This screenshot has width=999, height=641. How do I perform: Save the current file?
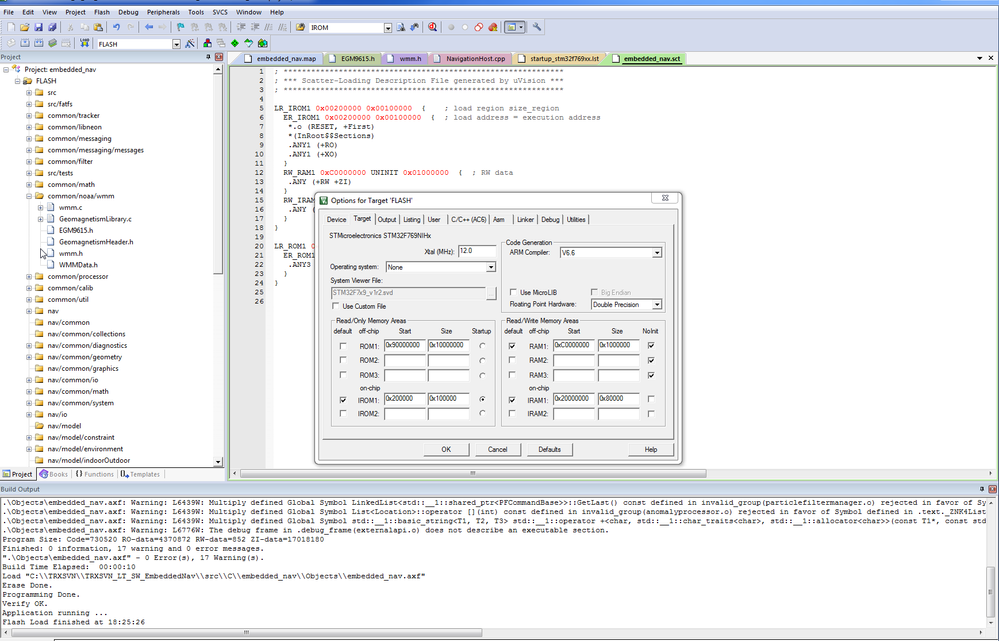pyautogui.click(x=38, y=27)
